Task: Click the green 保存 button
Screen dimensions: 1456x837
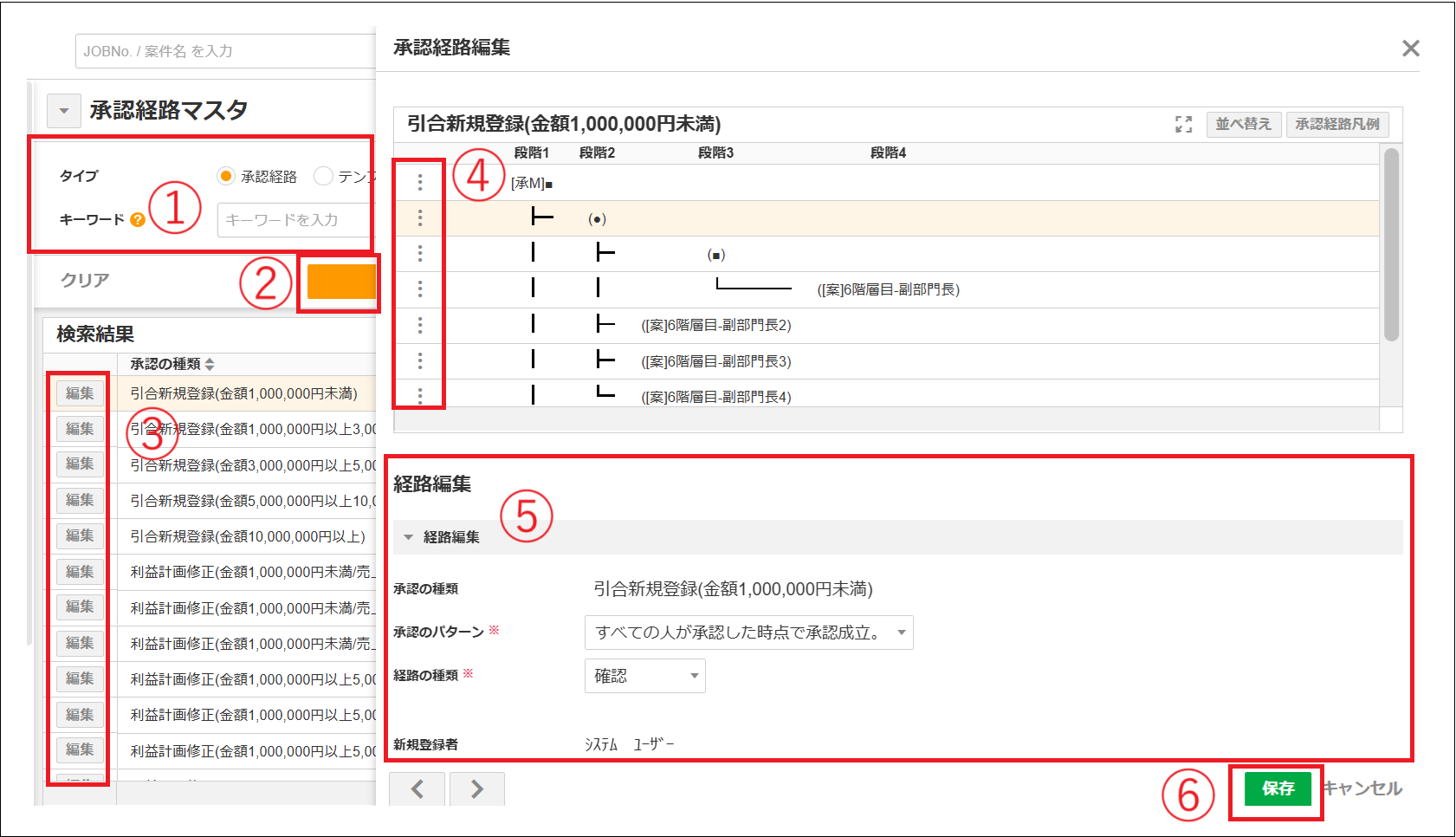Action: tap(1278, 788)
